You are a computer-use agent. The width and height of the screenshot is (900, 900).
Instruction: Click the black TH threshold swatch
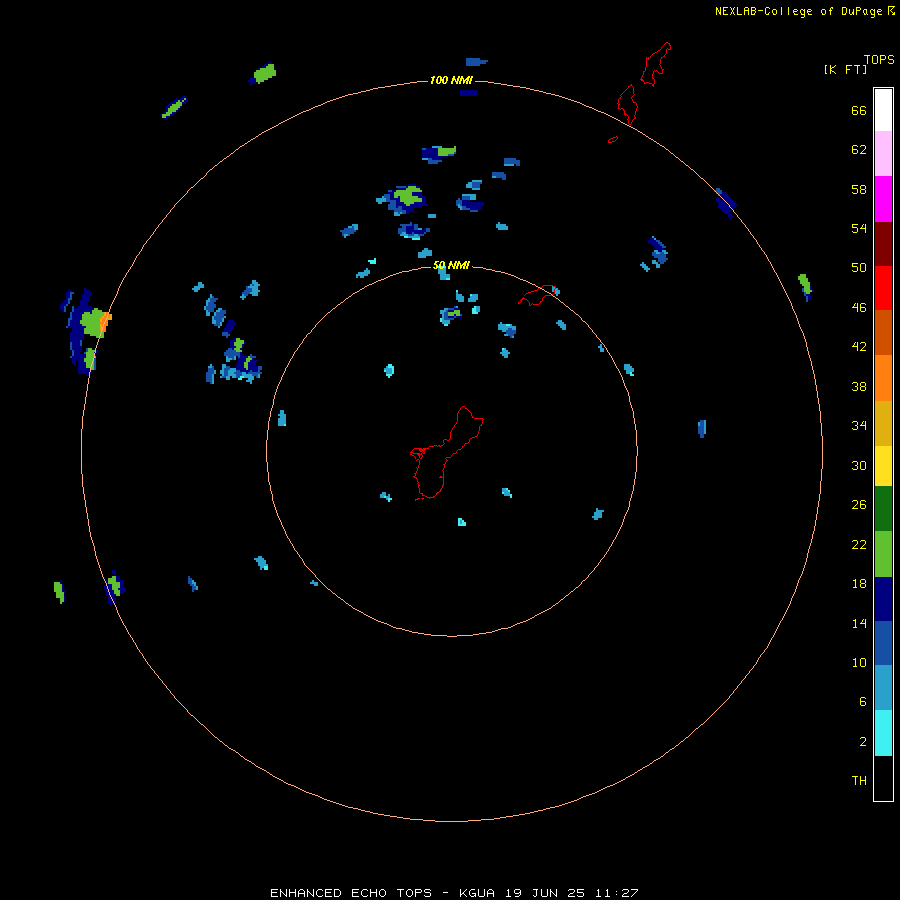coord(883,778)
